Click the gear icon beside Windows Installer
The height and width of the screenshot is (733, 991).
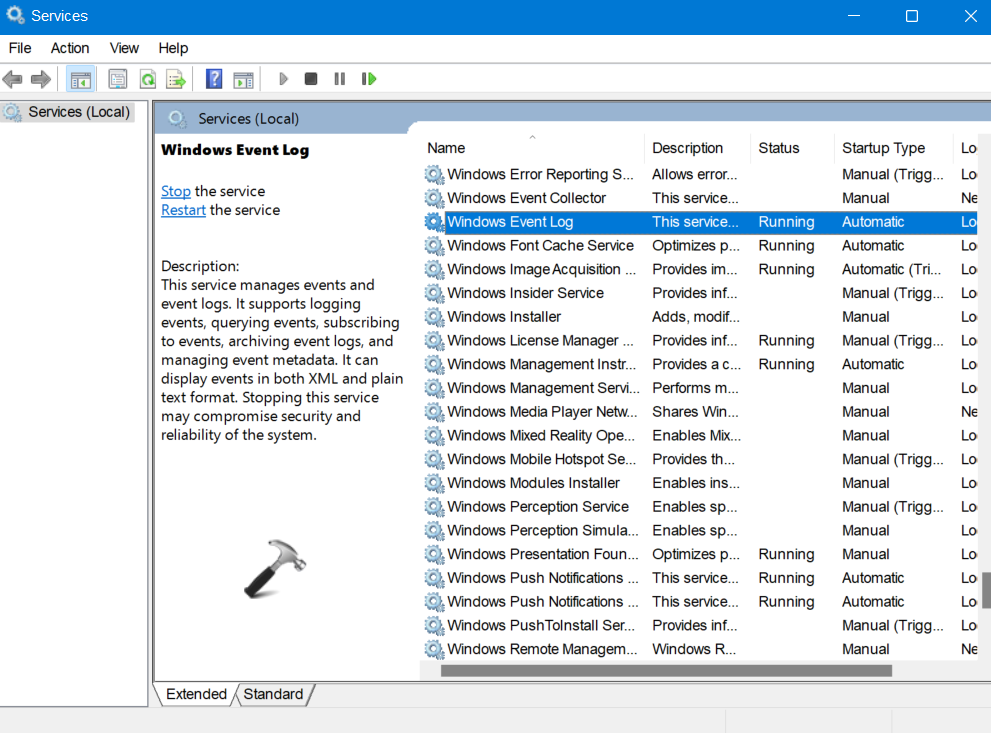click(x=434, y=317)
